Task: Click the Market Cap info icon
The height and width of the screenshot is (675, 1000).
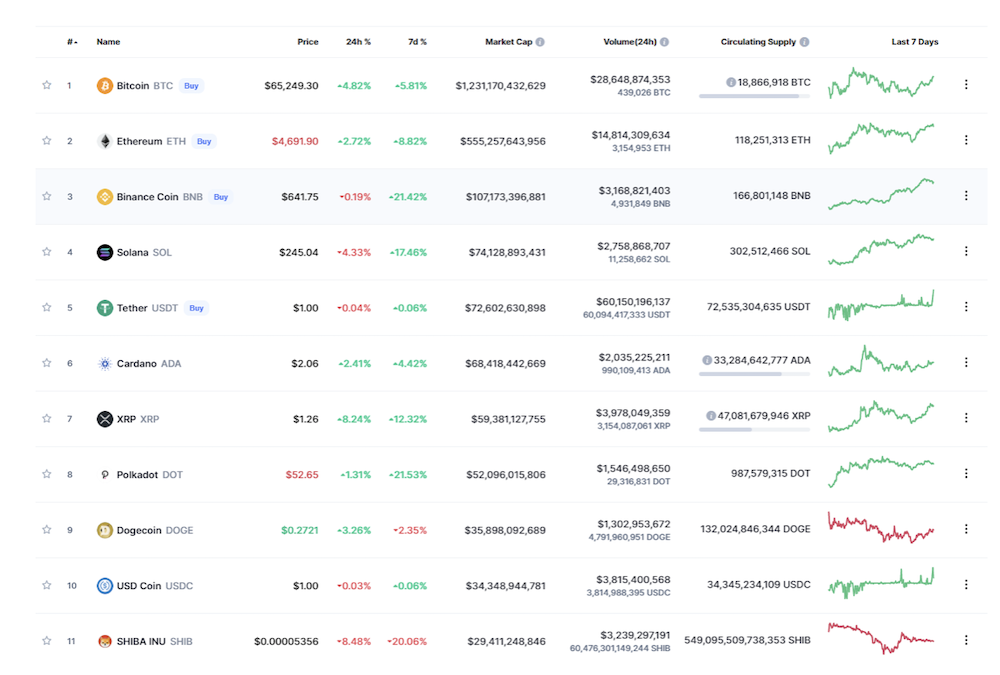Action: tap(540, 42)
